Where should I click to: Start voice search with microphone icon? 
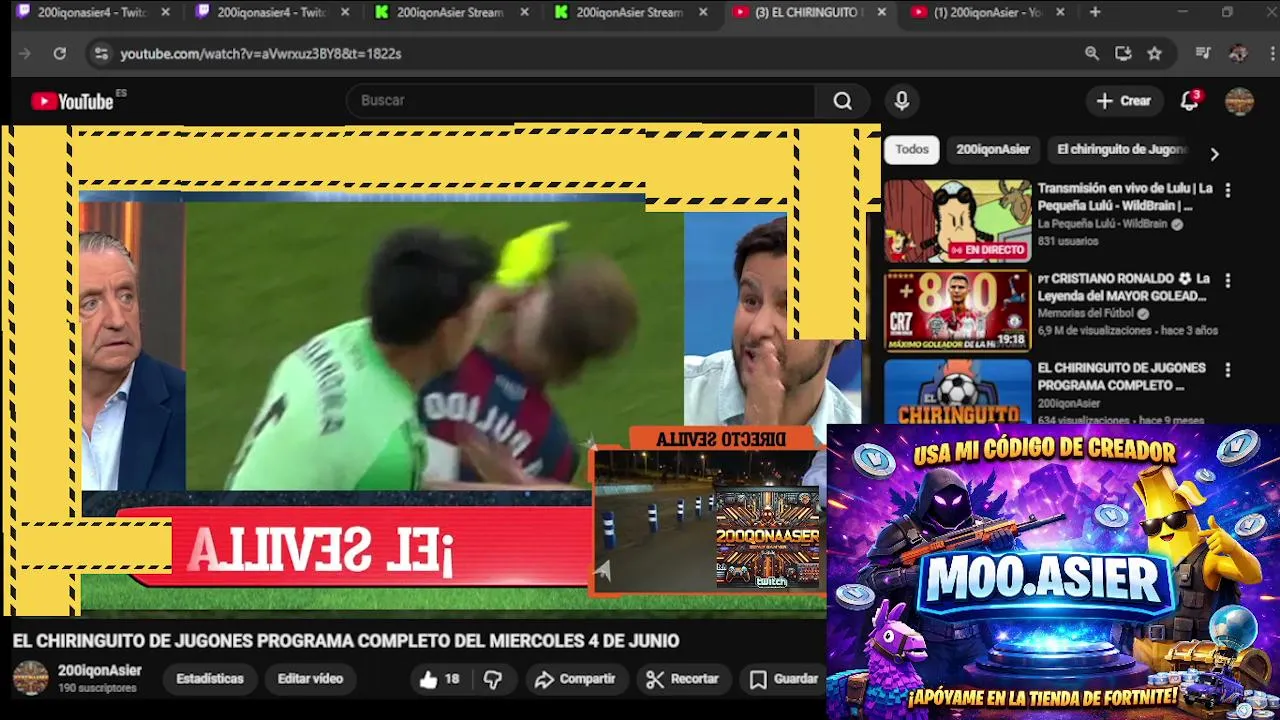point(901,101)
